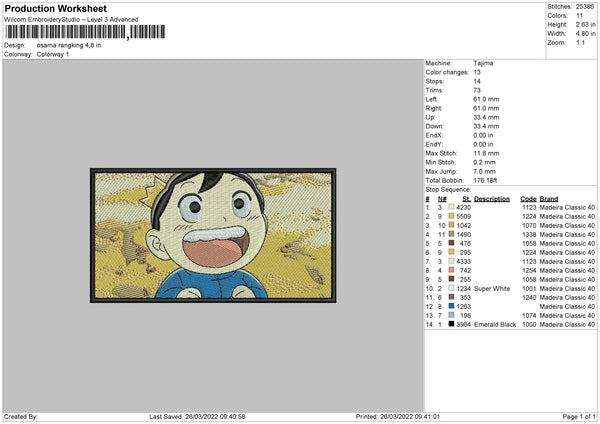Select the Width value 4.80 in

tap(585, 34)
